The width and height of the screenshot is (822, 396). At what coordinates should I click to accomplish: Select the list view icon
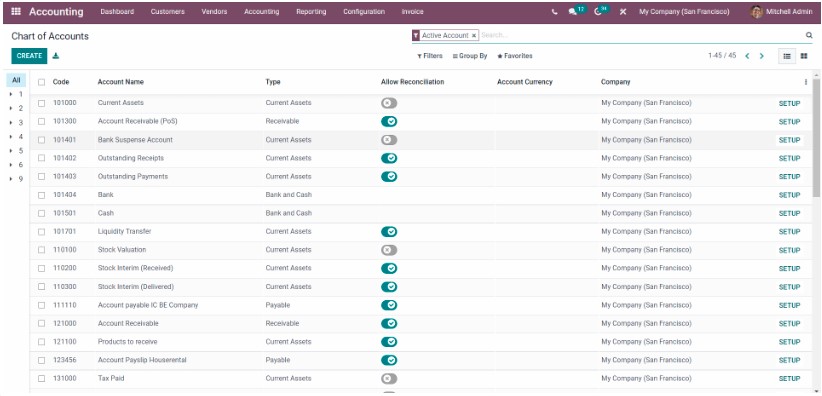coord(787,56)
